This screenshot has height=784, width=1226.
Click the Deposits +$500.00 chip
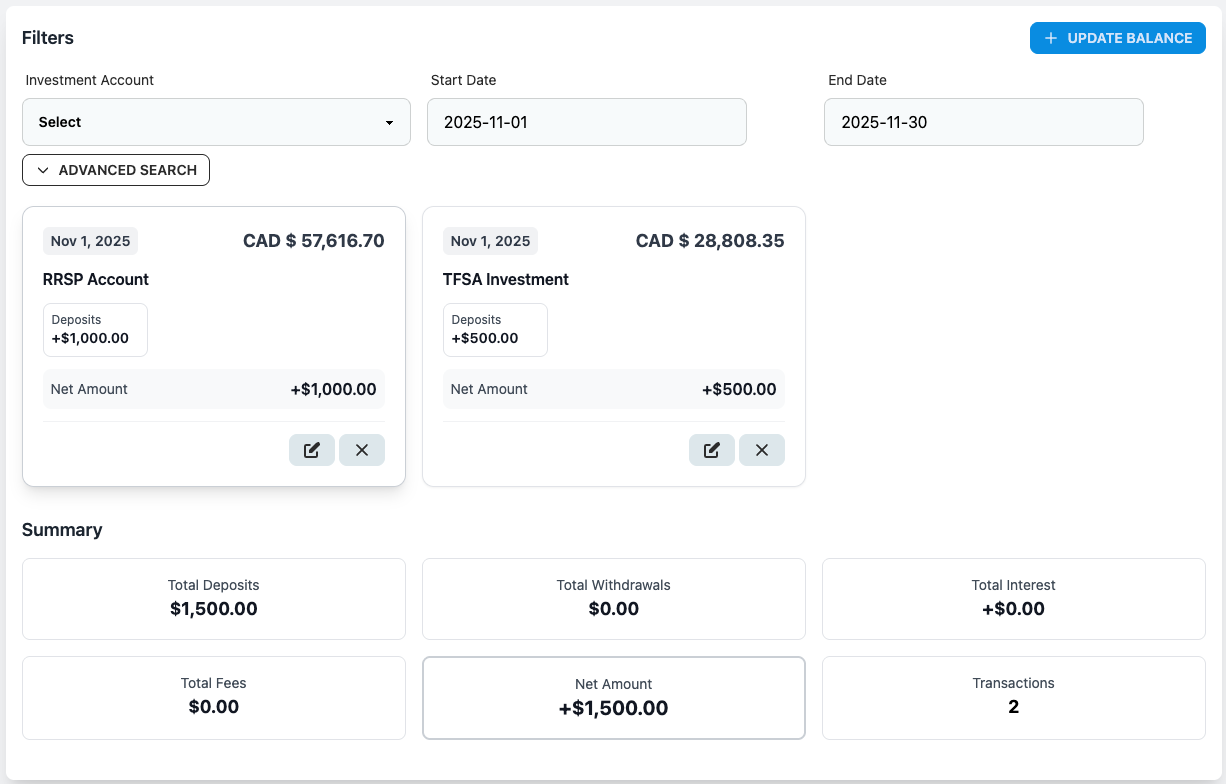tap(495, 330)
